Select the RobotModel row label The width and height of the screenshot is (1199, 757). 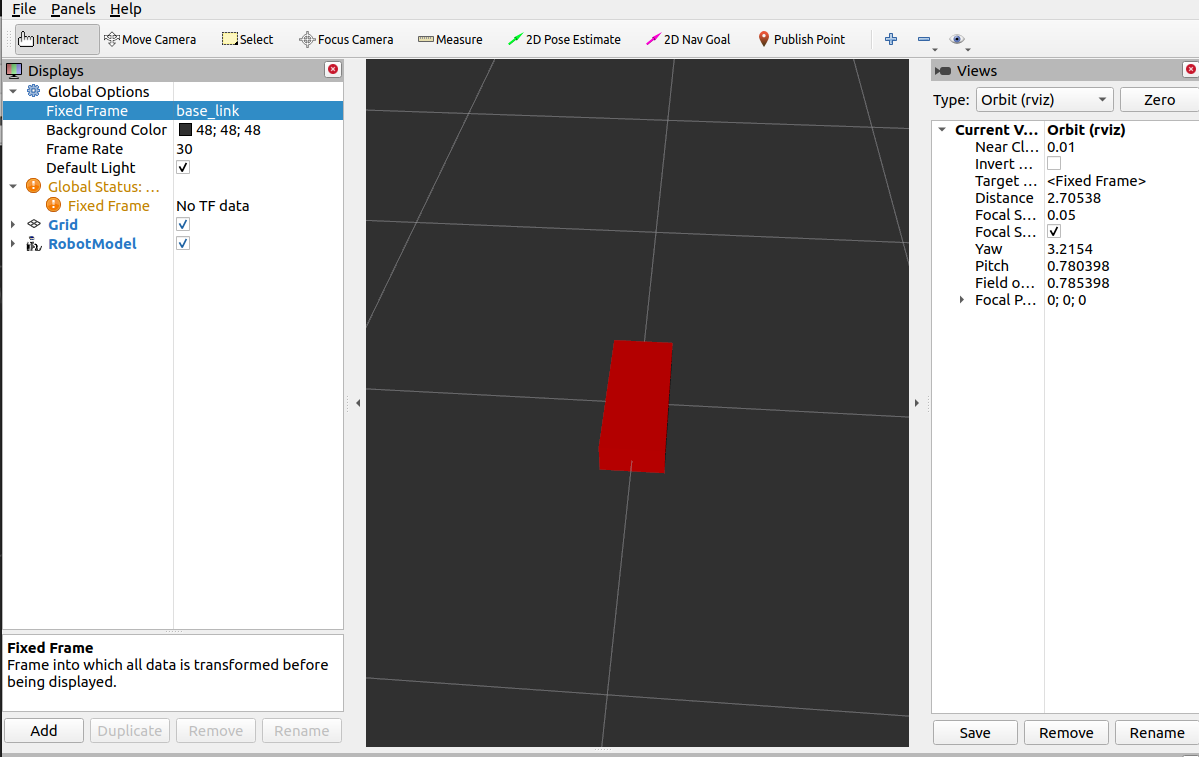coord(92,243)
